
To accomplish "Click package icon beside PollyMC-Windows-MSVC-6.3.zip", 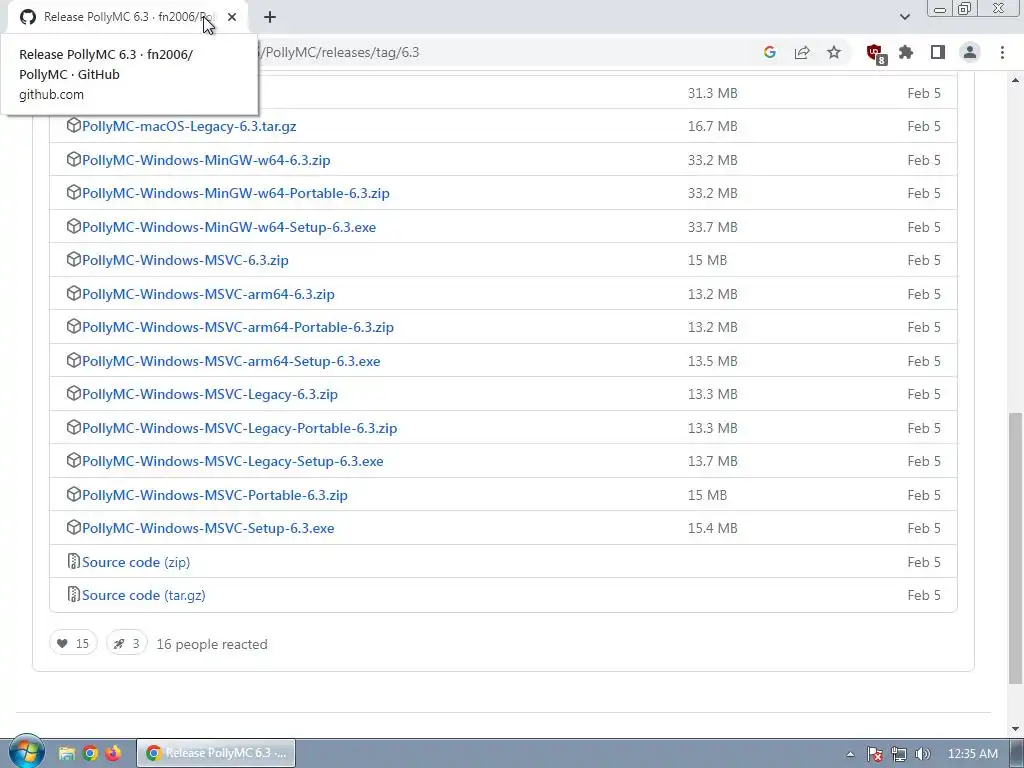I will click(x=74, y=259).
